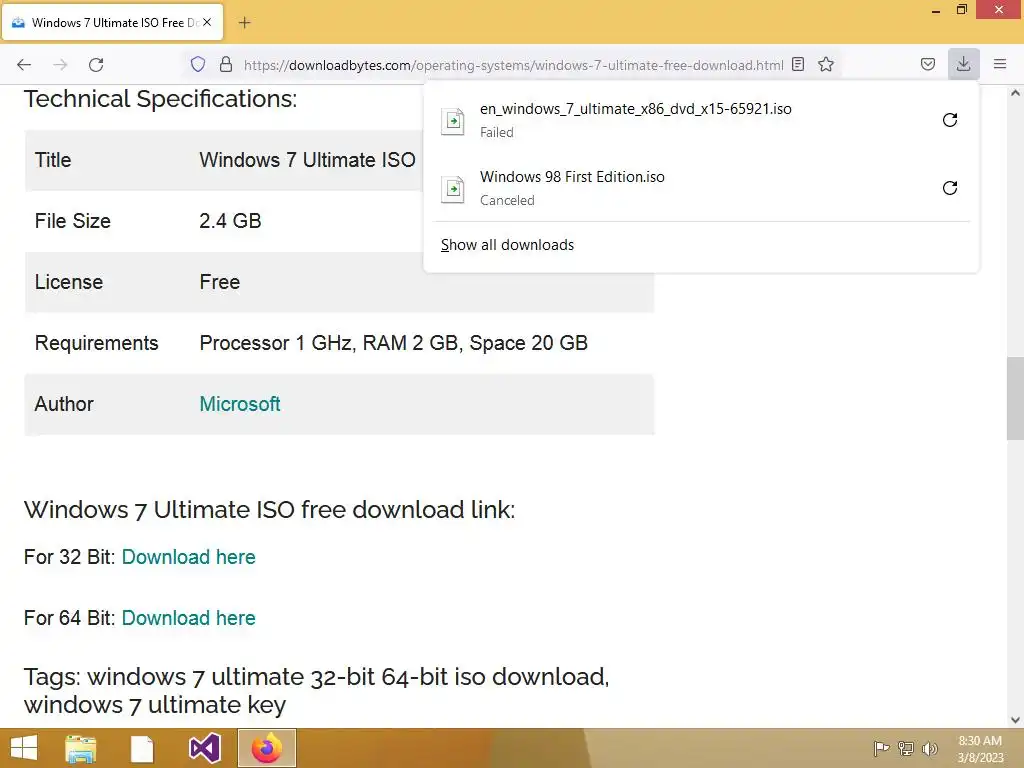Click the Canceled status text
Image resolution: width=1024 pixels, height=768 pixels.
(x=507, y=200)
